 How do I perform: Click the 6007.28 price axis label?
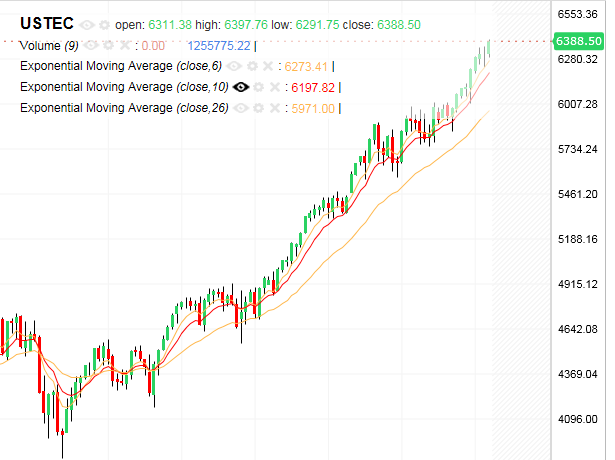(578, 104)
